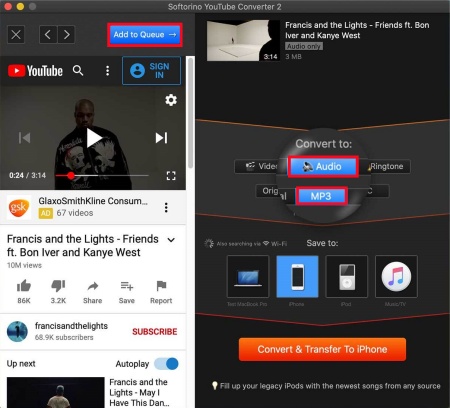Select the Audio conversion tab
450x408 pixels.
323,166
